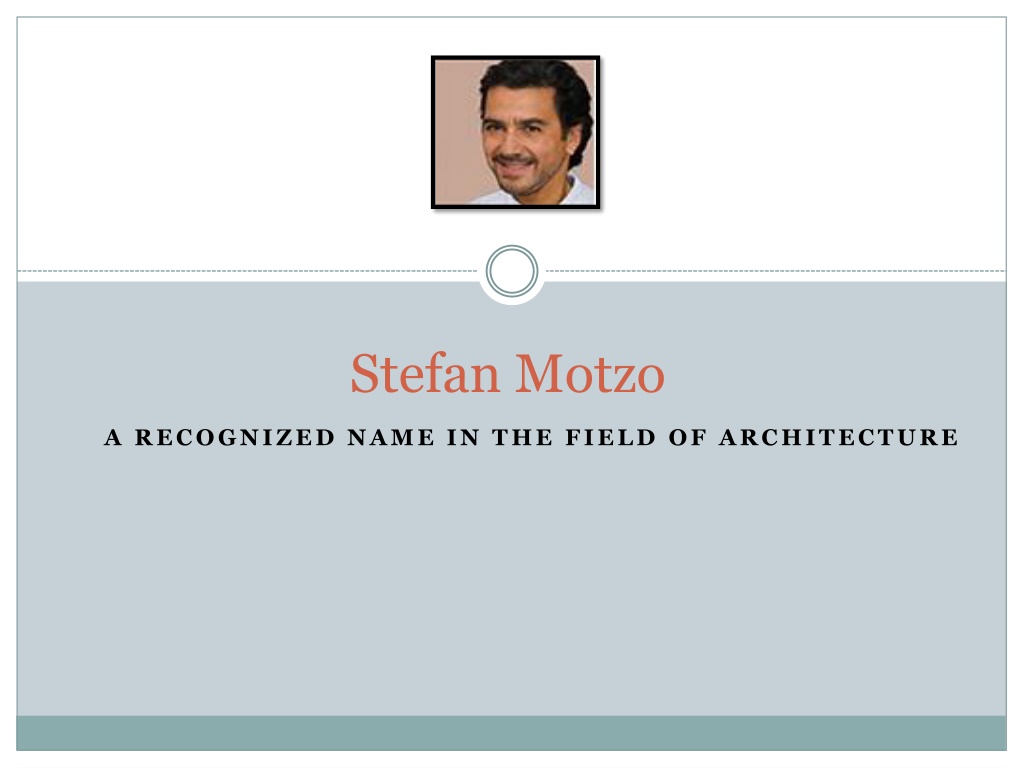Select the word "Stefan" in the title
1024x768 pixels.
click(425, 374)
